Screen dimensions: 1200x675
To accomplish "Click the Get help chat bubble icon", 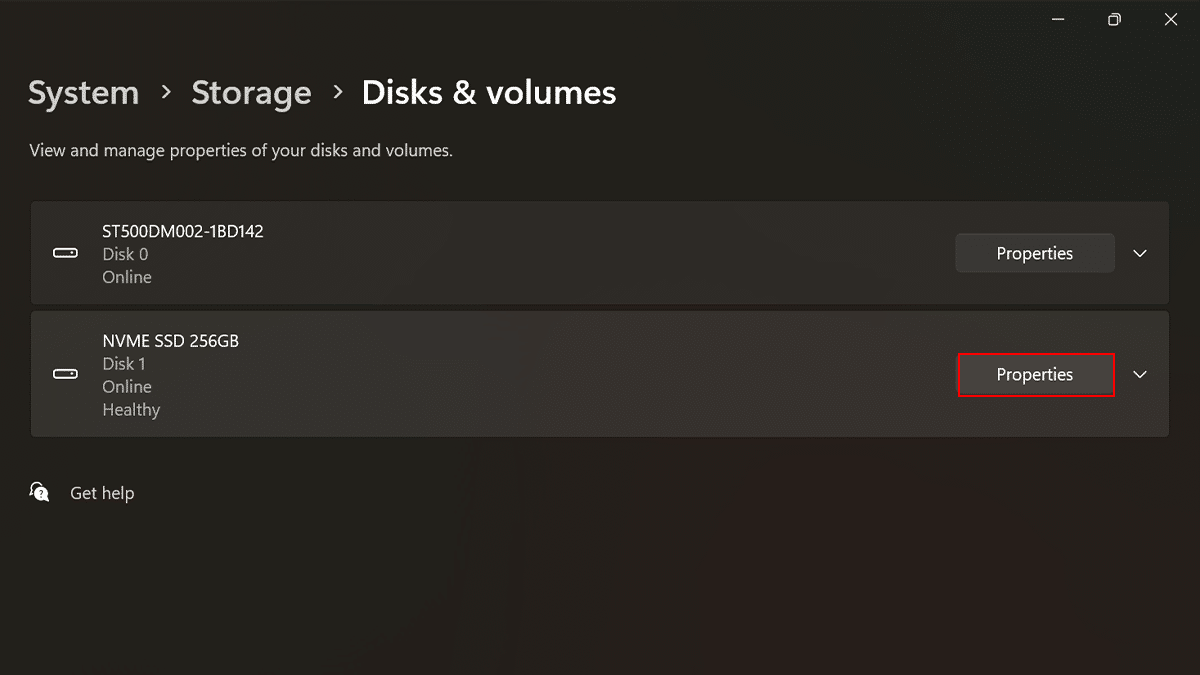I will click(x=40, y=492).
